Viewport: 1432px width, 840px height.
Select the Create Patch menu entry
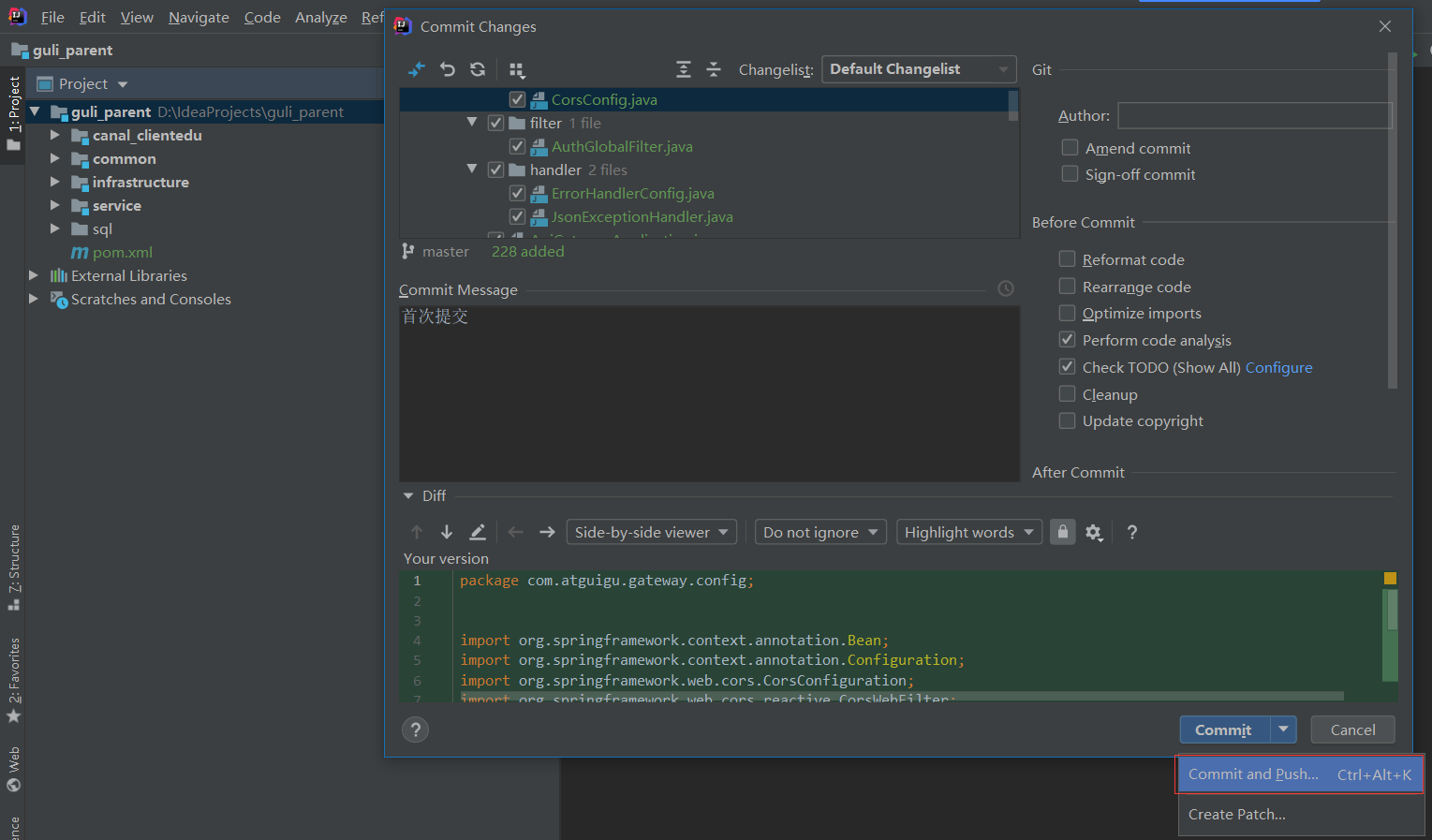coord(1236,815)
